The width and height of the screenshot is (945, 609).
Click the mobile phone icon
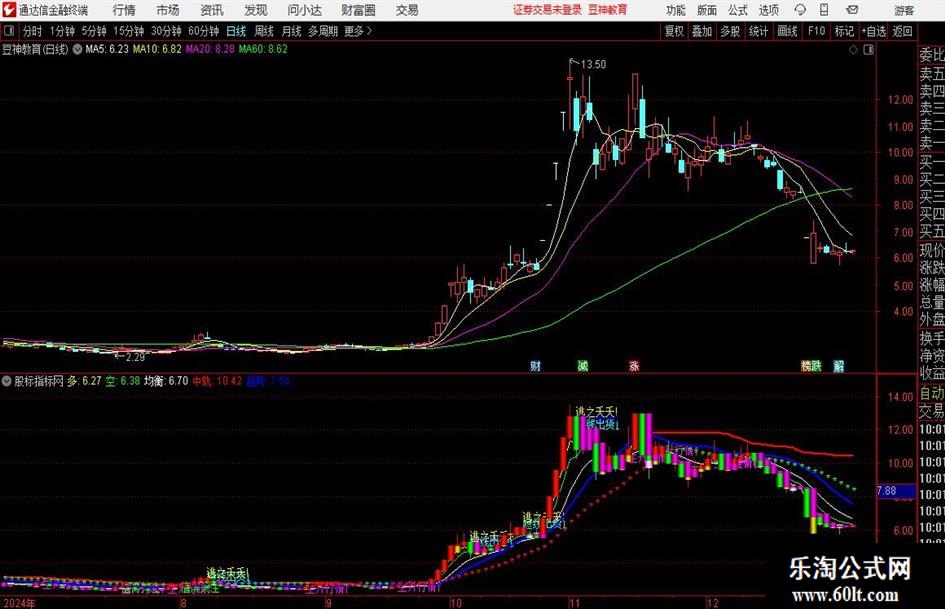click(824, 10)
